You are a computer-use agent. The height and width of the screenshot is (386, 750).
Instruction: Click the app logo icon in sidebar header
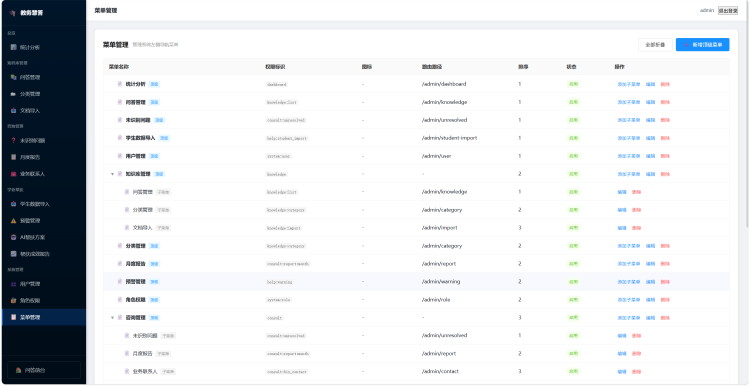point(13,13)
